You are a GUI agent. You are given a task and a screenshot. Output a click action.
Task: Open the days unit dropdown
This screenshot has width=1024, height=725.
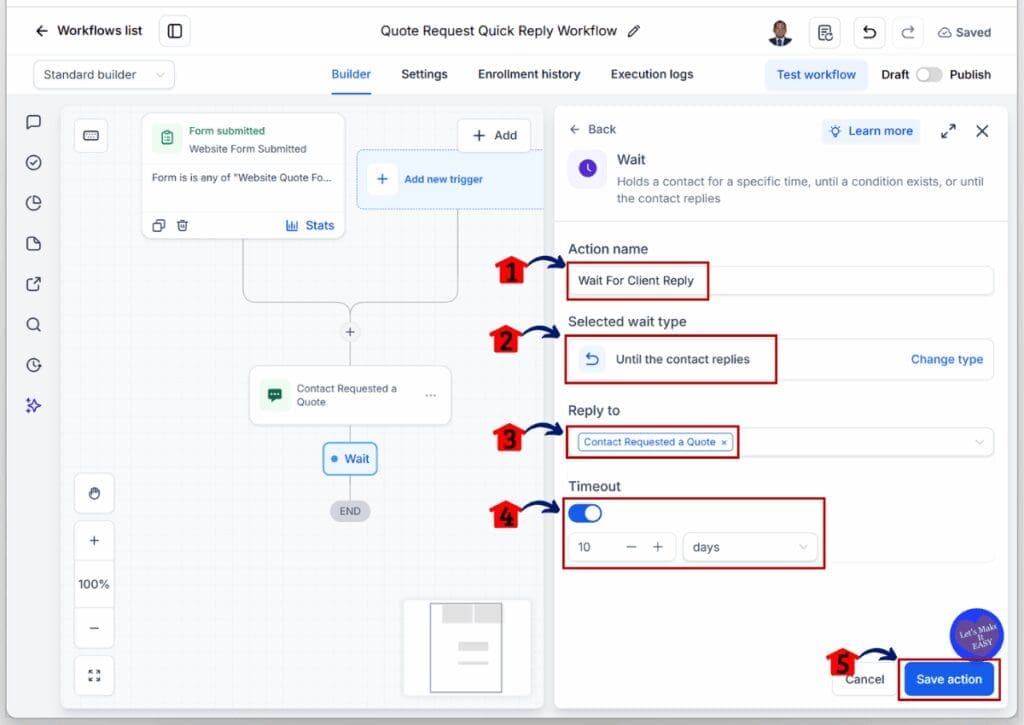tap(750, 547)
